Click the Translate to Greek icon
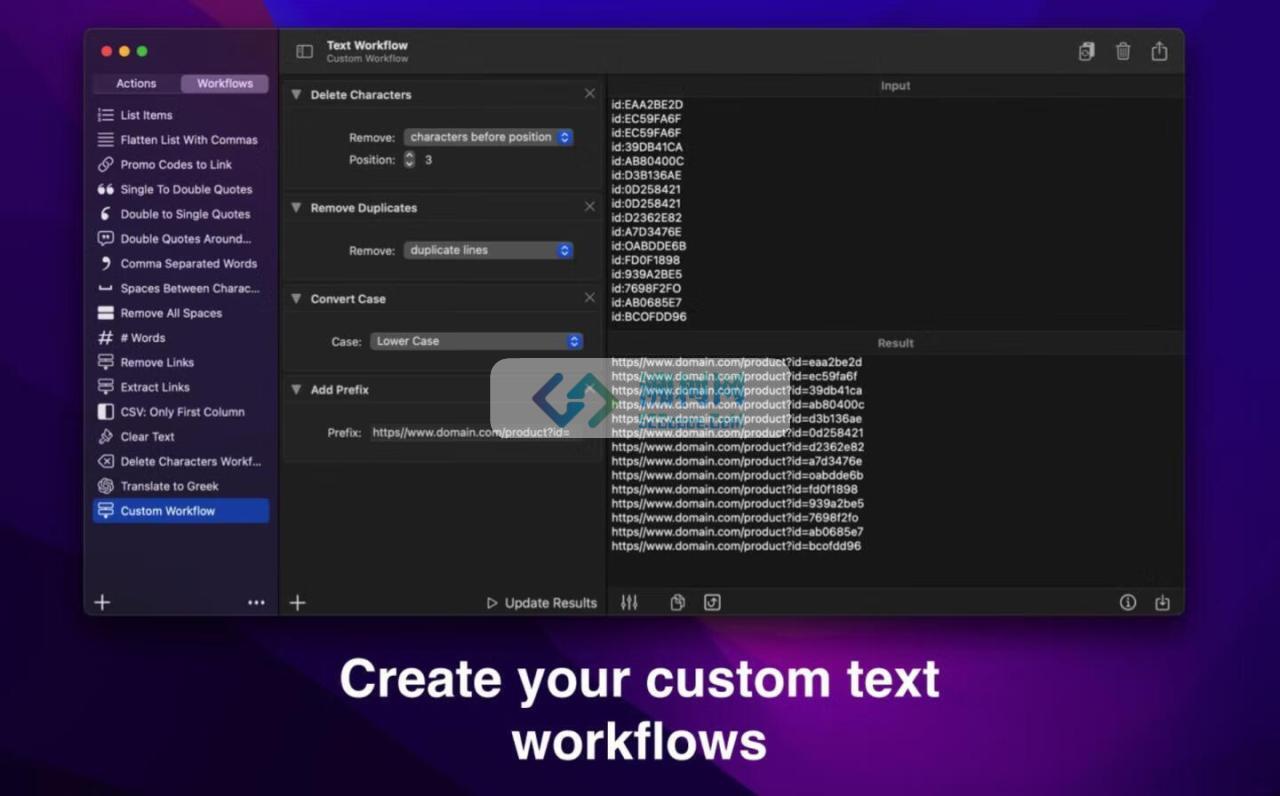The height and width of the screenshot is (796, 1280). [105, 486]
